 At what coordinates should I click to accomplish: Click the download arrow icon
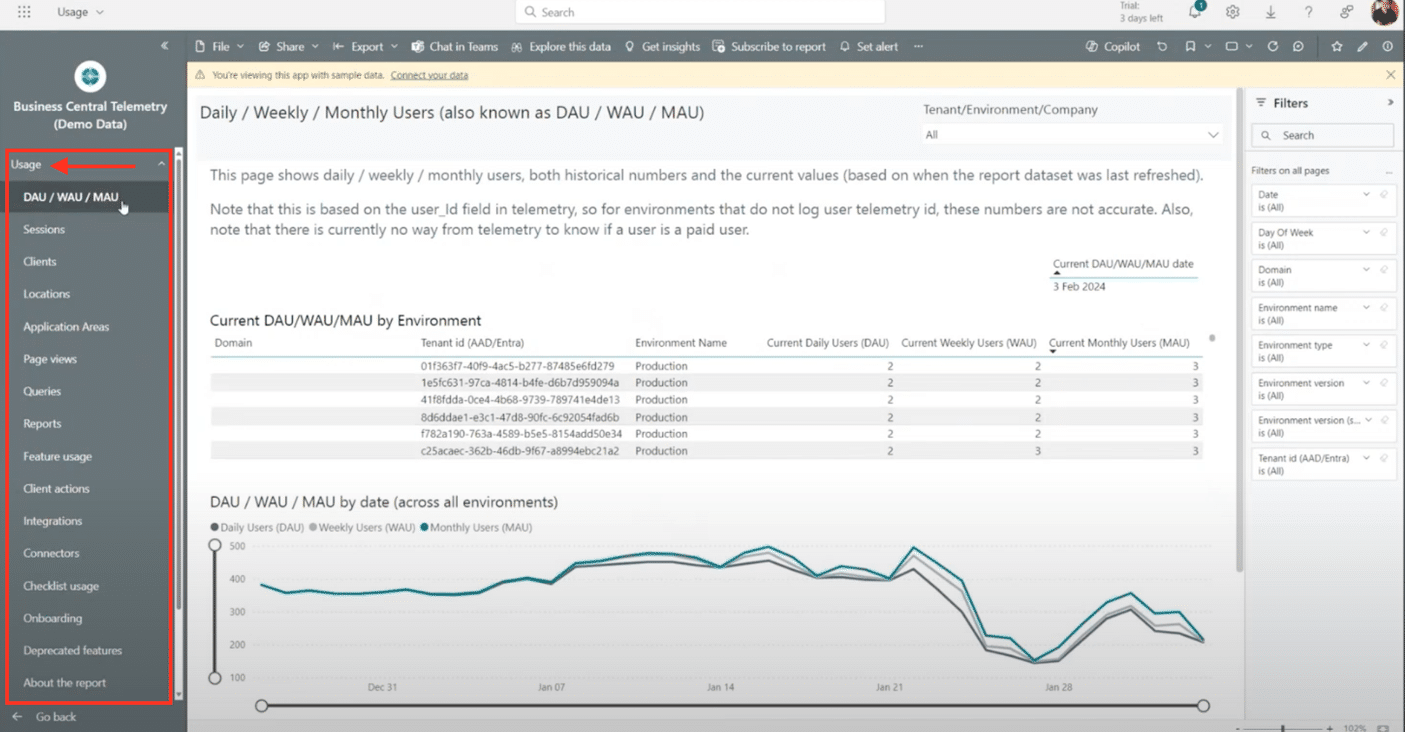(x=1271, y=12)
